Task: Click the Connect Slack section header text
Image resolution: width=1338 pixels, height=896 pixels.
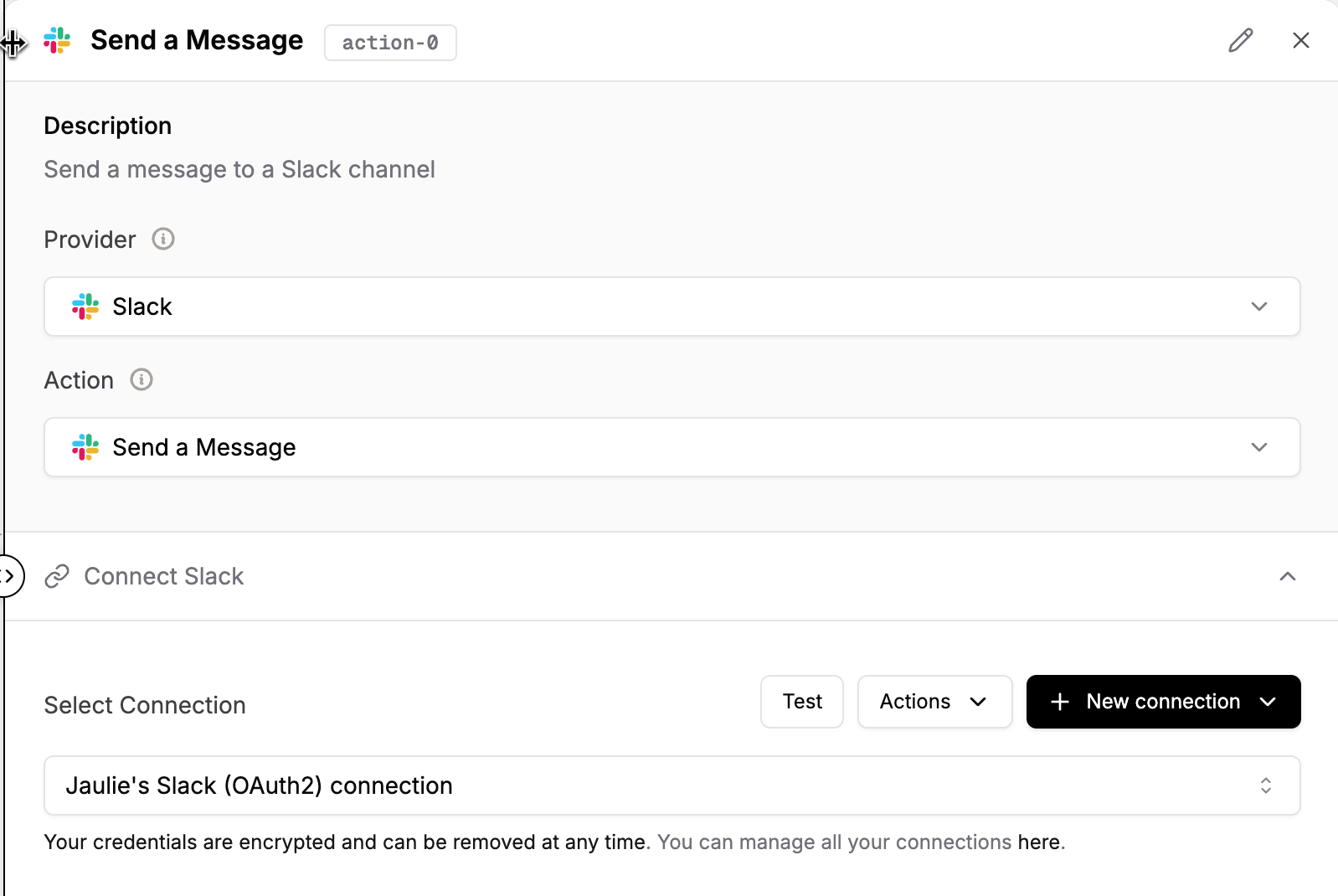Action: [164, 576]
